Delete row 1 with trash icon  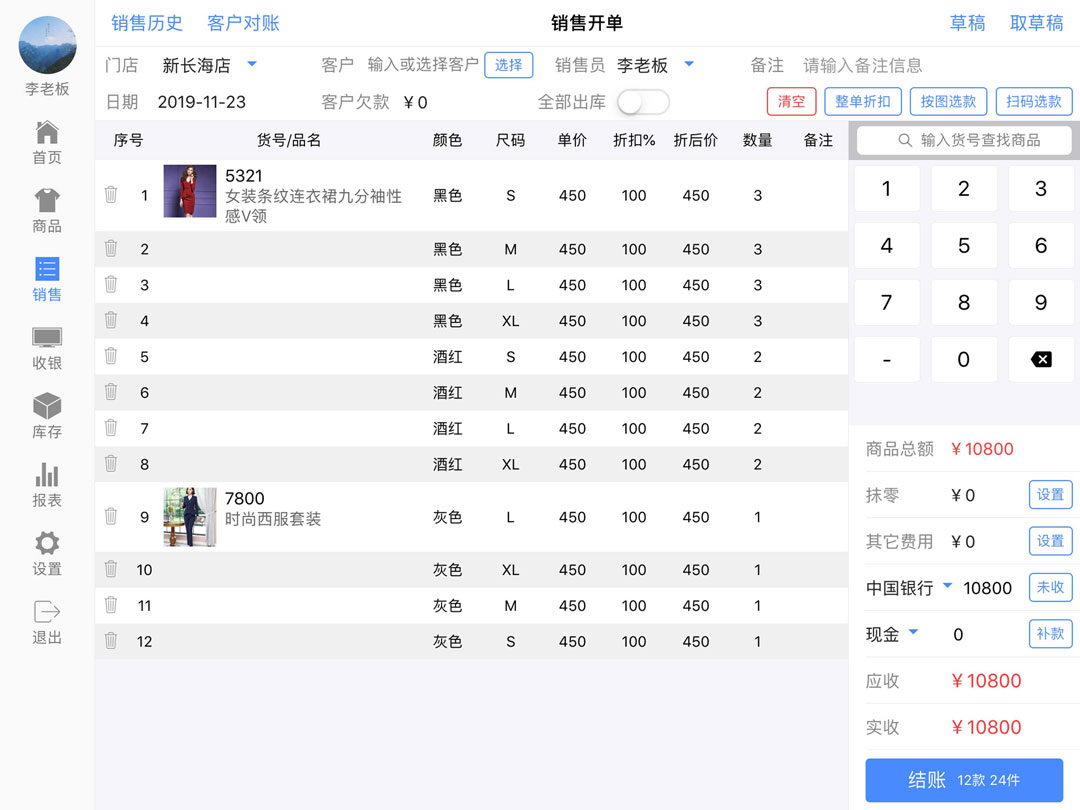111,195
